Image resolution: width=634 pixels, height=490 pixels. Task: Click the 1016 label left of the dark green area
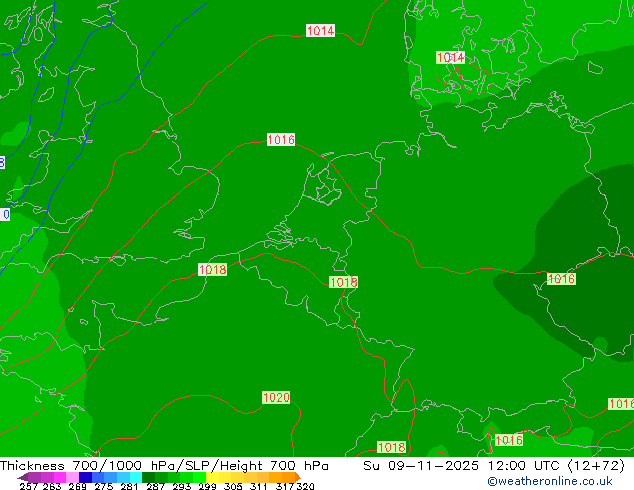pos(561,279)
